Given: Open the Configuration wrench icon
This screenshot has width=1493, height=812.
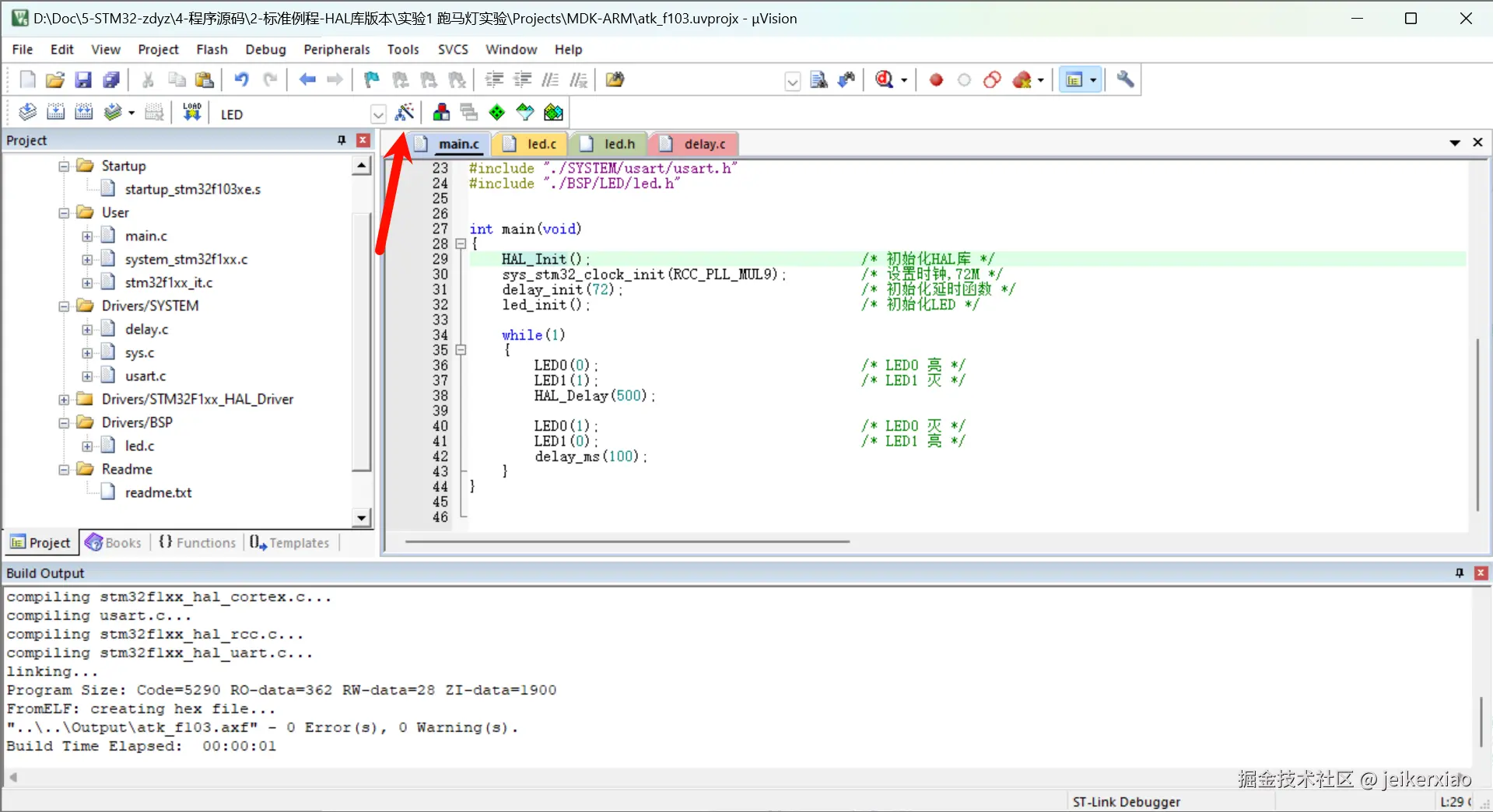Looking at the screenshot, I should pos(1125,80).
